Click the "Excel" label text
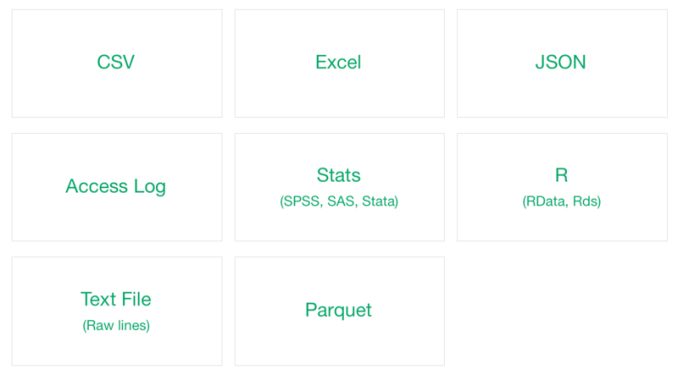678x375 pixels. [x=338, y=62]
